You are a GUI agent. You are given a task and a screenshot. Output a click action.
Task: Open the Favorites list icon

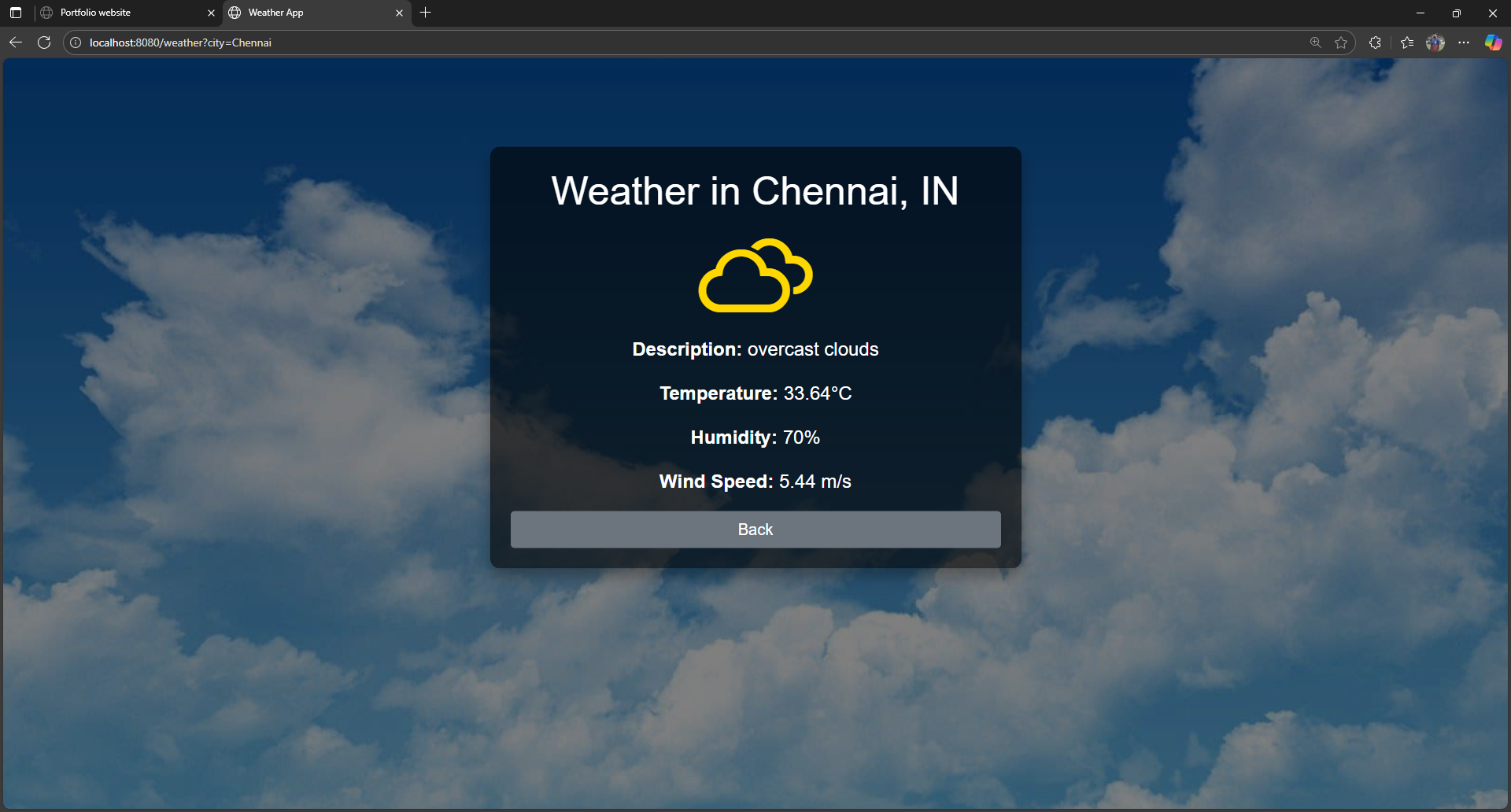pos(1408,42)
